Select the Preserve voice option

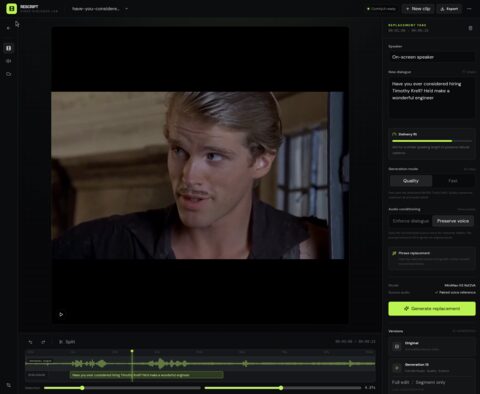(453, 221)
